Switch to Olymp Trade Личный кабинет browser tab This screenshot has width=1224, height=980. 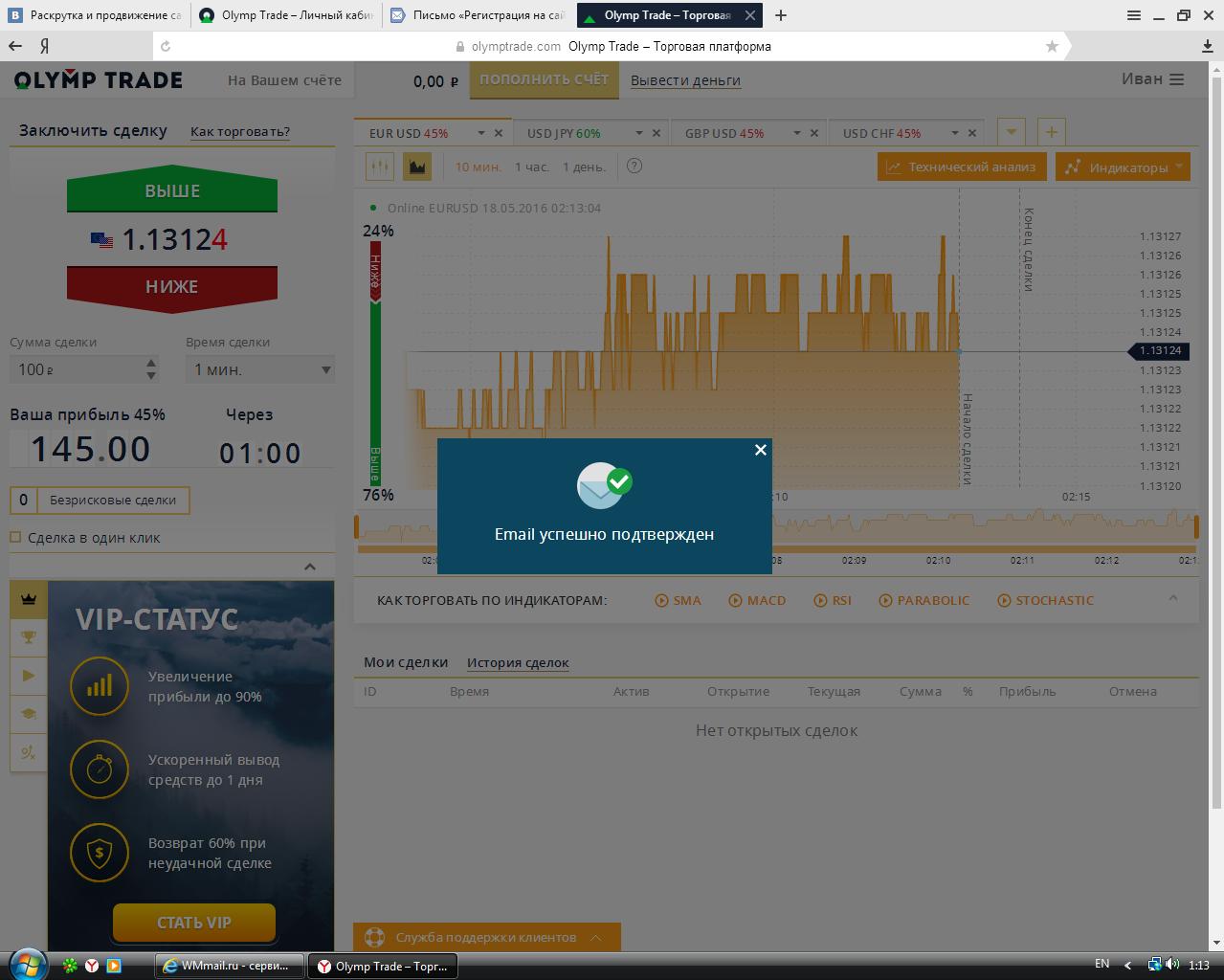[285, 15]
